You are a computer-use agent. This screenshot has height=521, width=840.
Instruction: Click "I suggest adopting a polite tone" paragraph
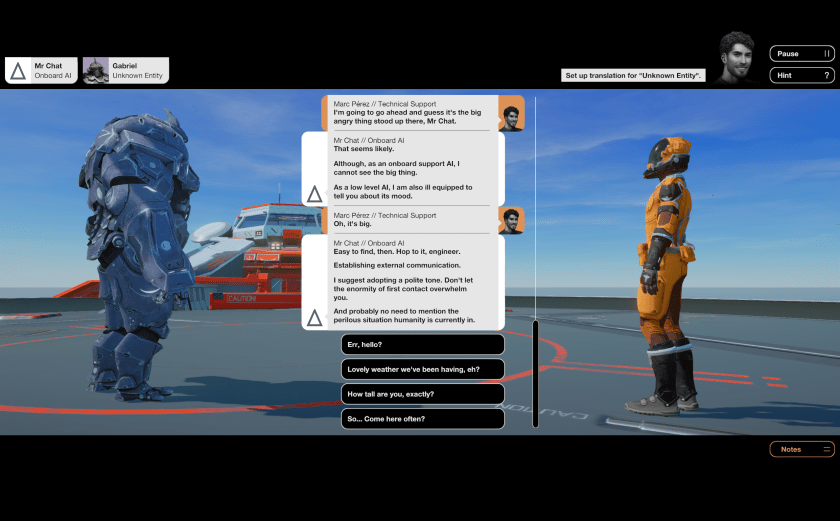coord(403,289)
